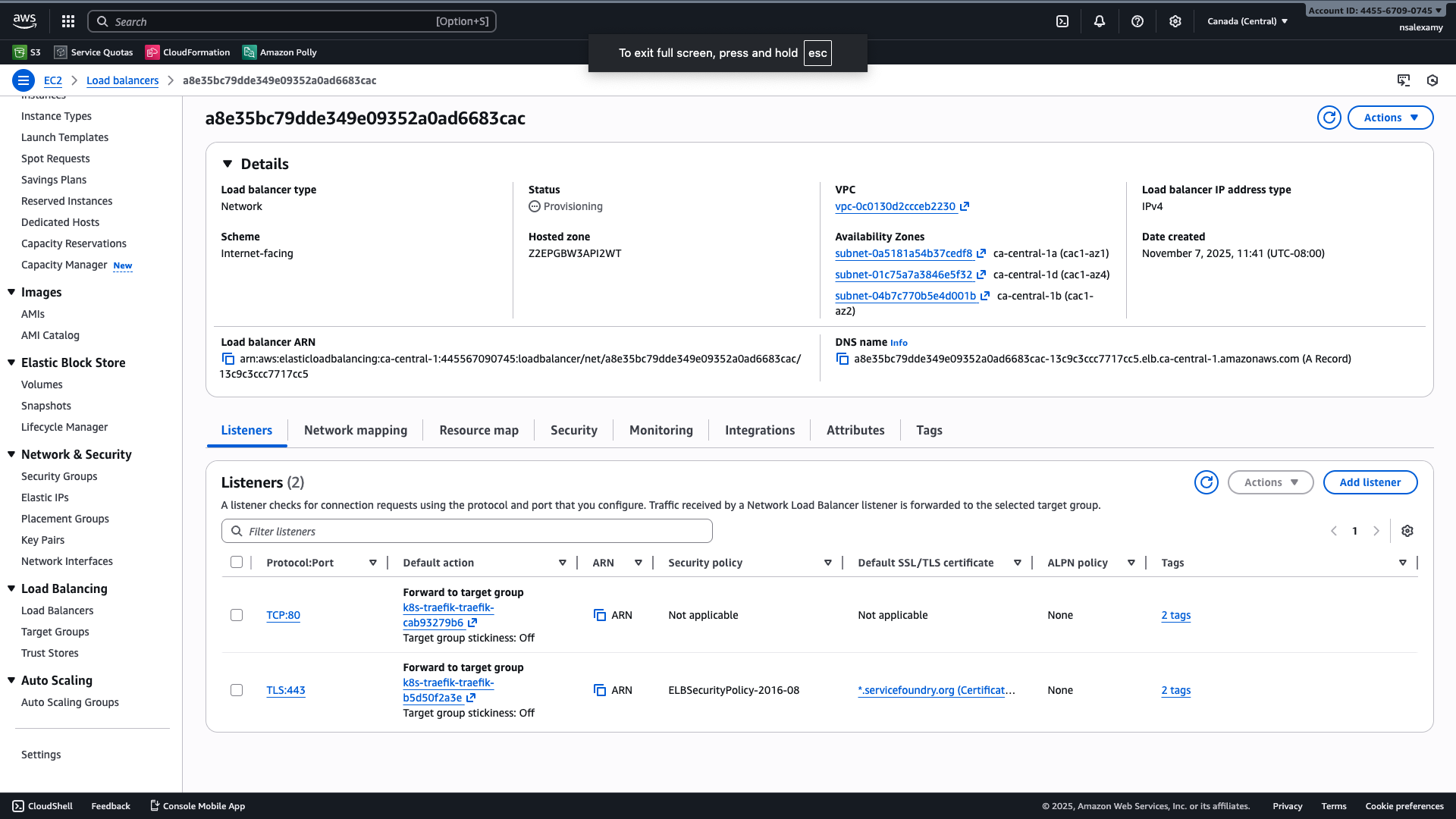Copy the Load balancer ARN
The width and height of the screenshot is (1456, 819).
(x=227, y=358)
